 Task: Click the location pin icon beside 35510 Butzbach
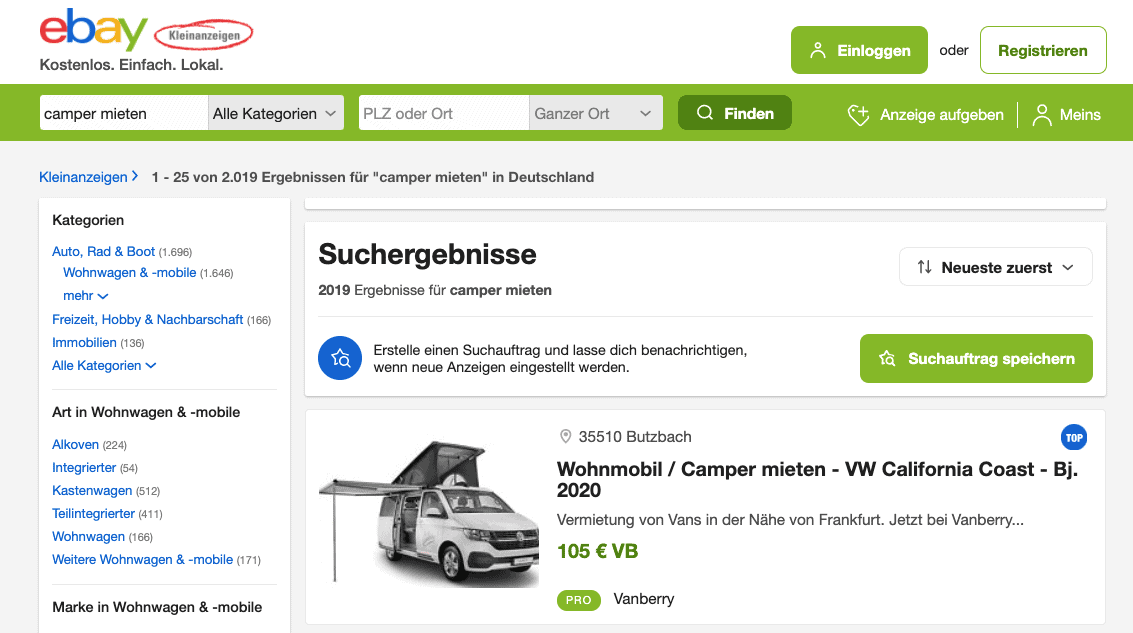(566, 436)
